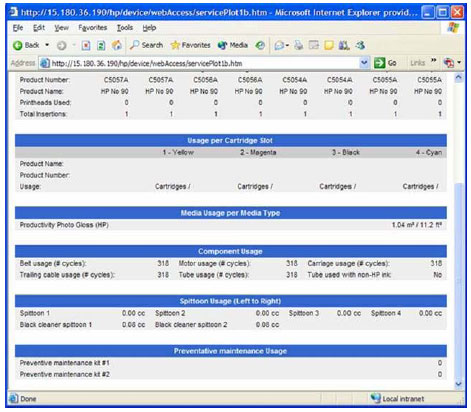Screen dimensions: 471x412
Task: Click the scrollbar up arrow
Action: pyautogui.click(x=459, y=78)
